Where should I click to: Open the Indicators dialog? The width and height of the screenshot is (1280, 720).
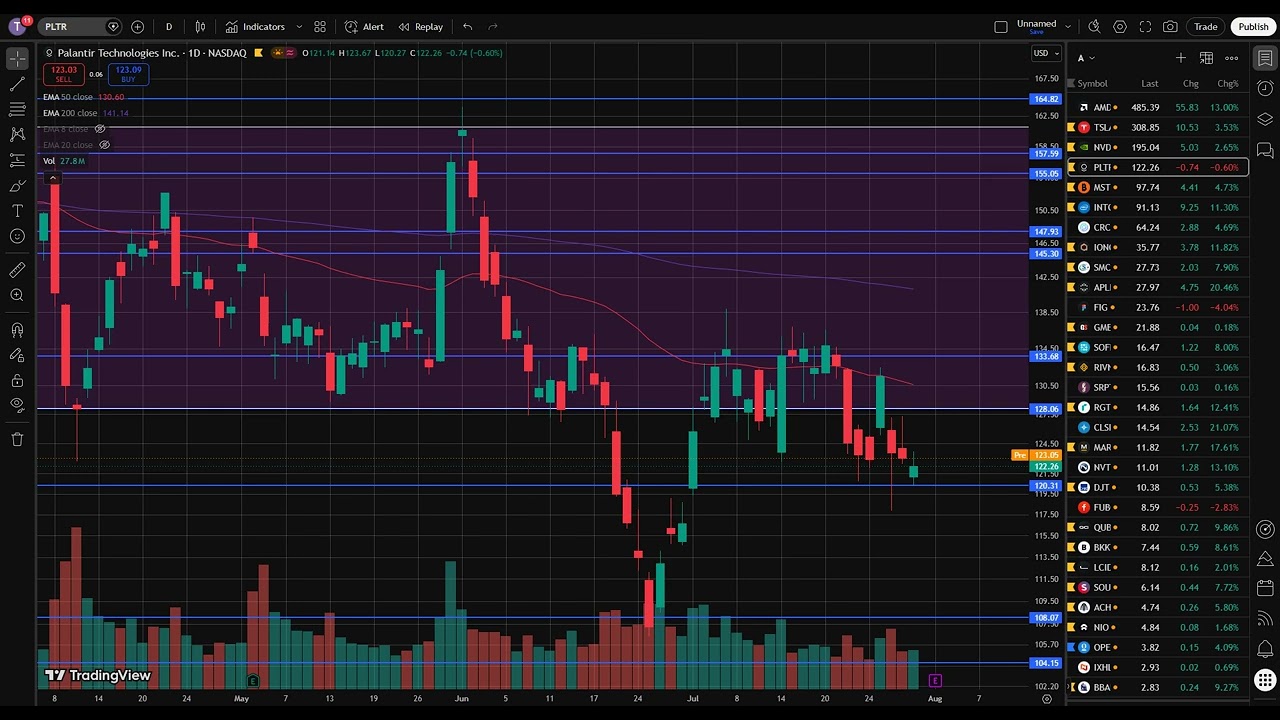click(255, 27)
